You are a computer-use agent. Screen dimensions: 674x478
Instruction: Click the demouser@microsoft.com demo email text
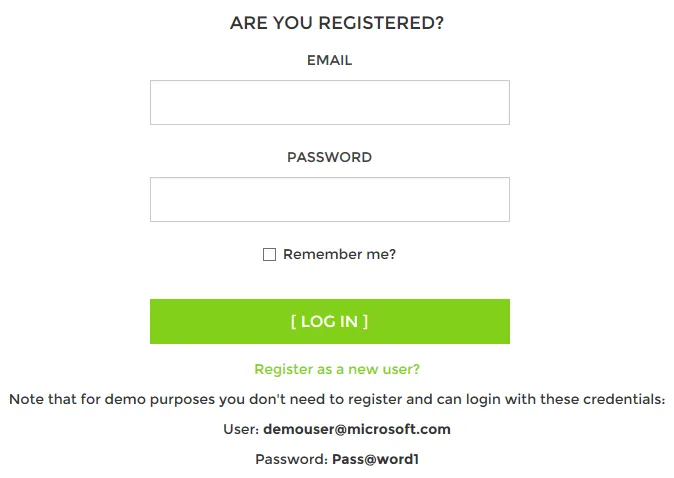pos(356,430)
